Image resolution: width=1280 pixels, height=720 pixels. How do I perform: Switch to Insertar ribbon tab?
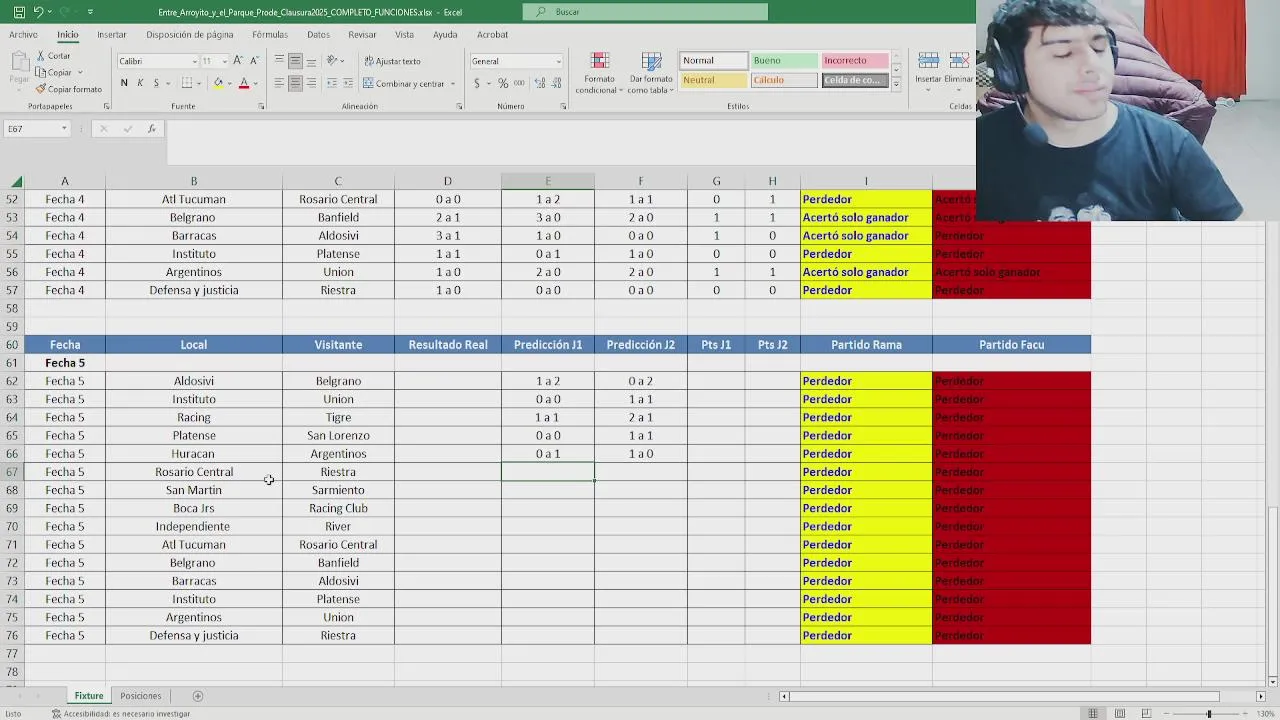point(112,34)
